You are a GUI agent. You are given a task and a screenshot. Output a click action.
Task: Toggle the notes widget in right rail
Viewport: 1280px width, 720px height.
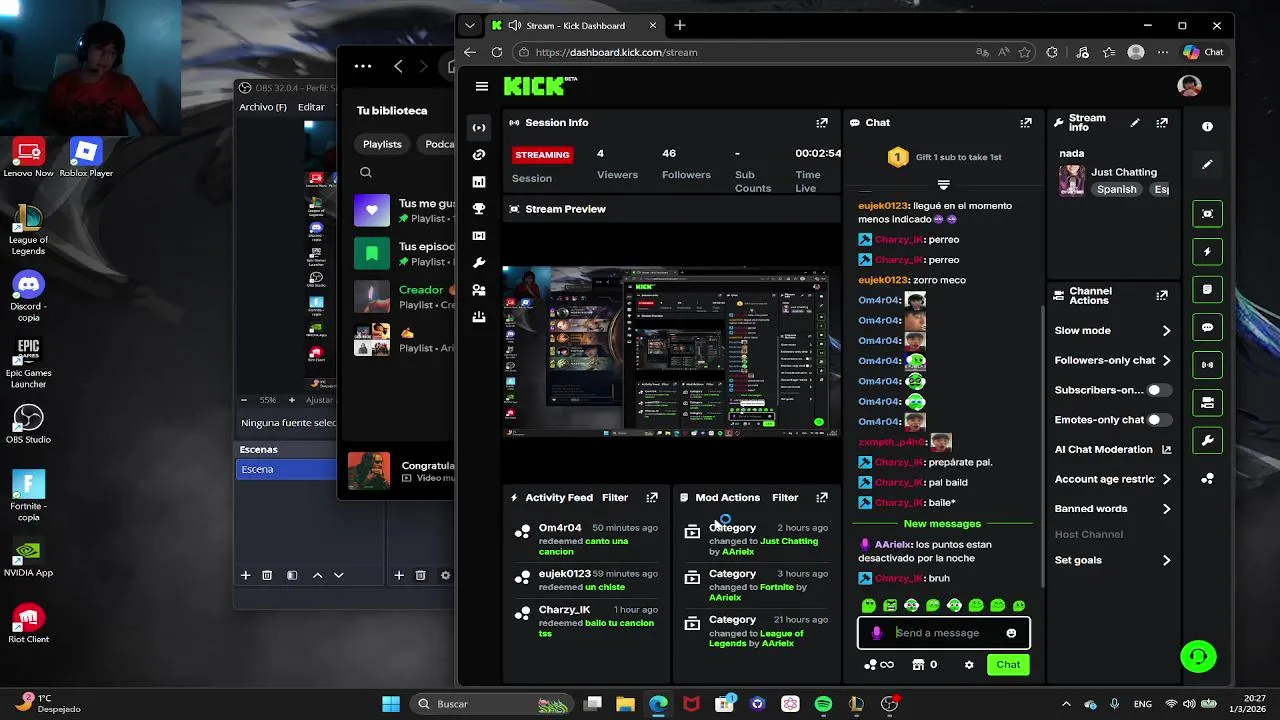pos(1207,289)
